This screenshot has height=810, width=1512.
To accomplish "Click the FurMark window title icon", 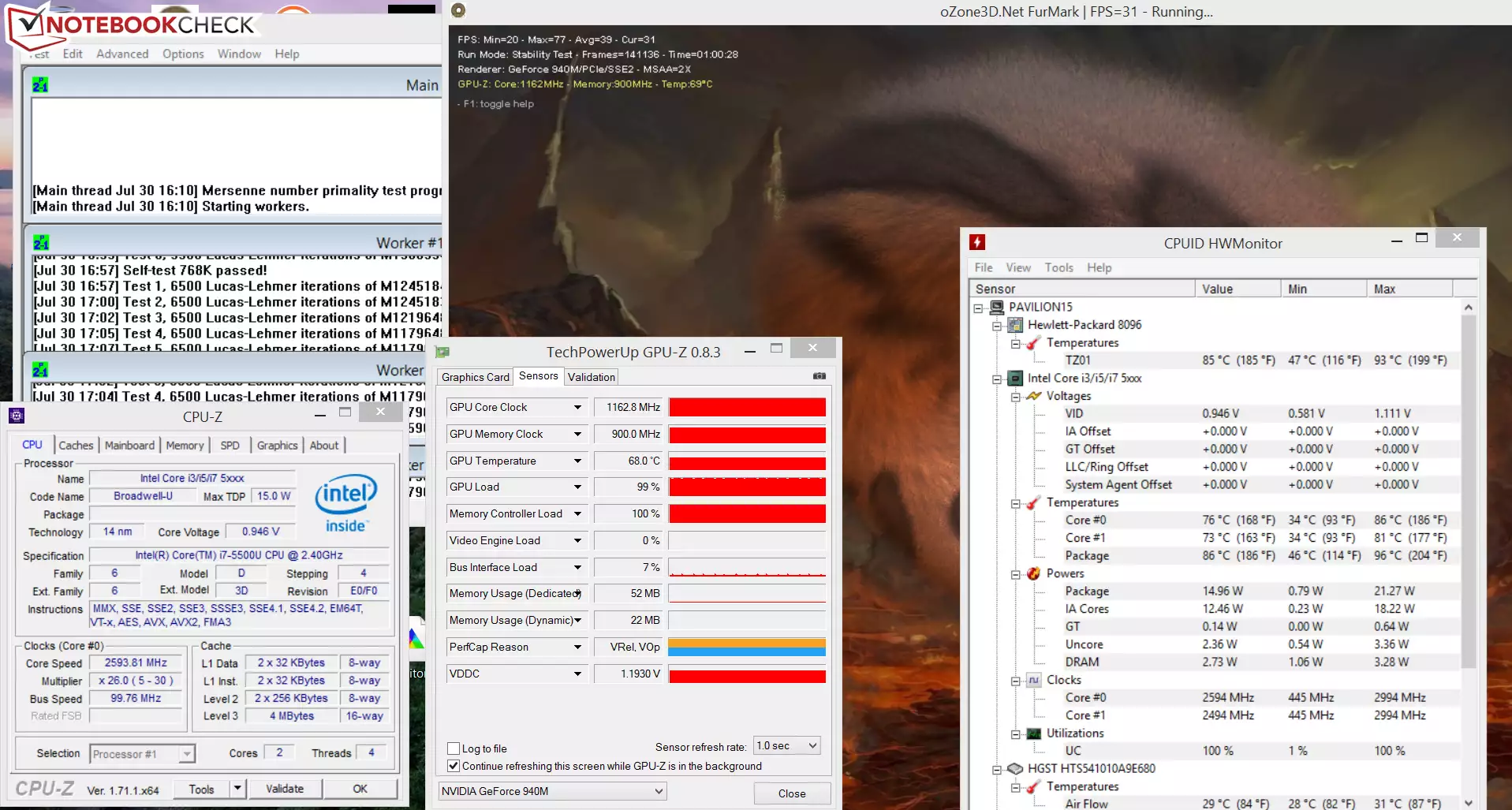I will point(458,10).
